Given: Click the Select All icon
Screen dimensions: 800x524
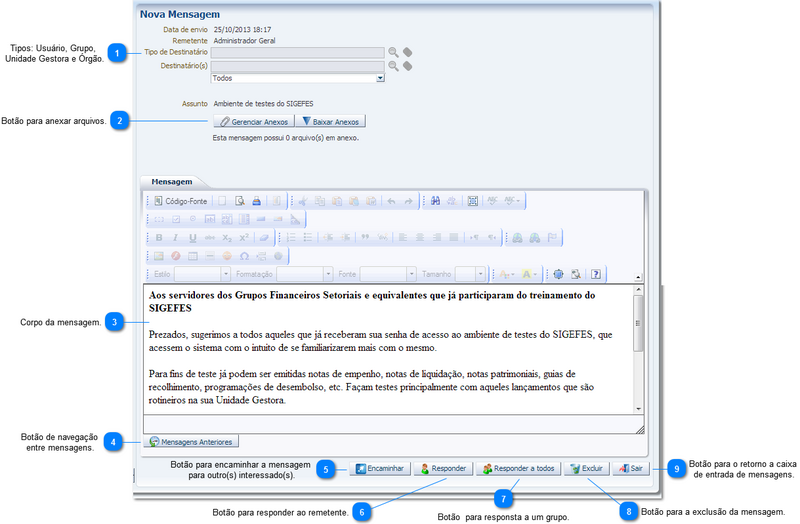Looking at the screenshot, I should (473, 201).
